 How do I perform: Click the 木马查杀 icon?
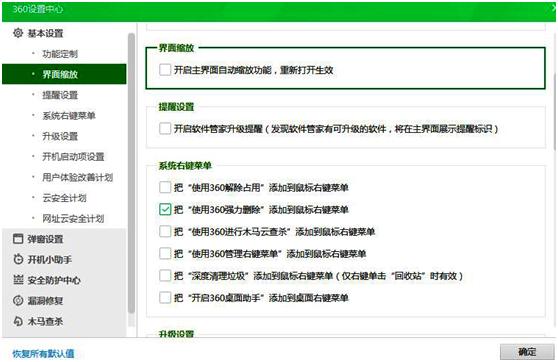[18, 321]
